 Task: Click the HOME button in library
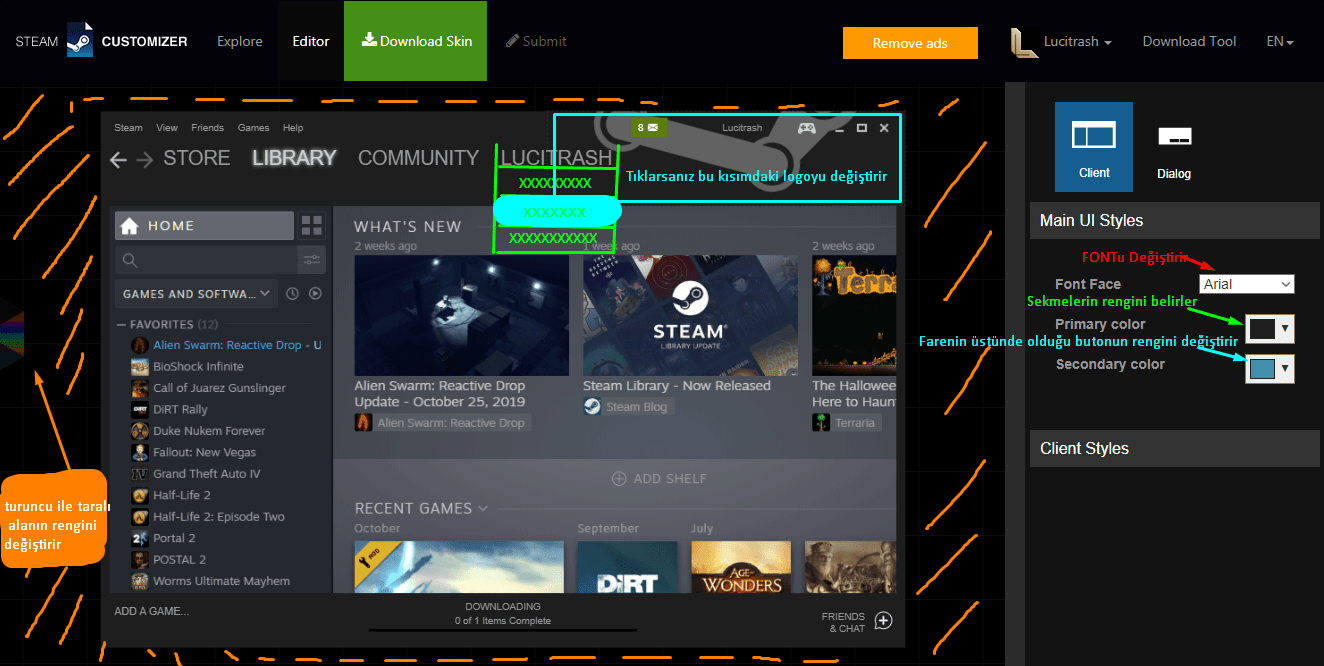[x=204, y=226]
